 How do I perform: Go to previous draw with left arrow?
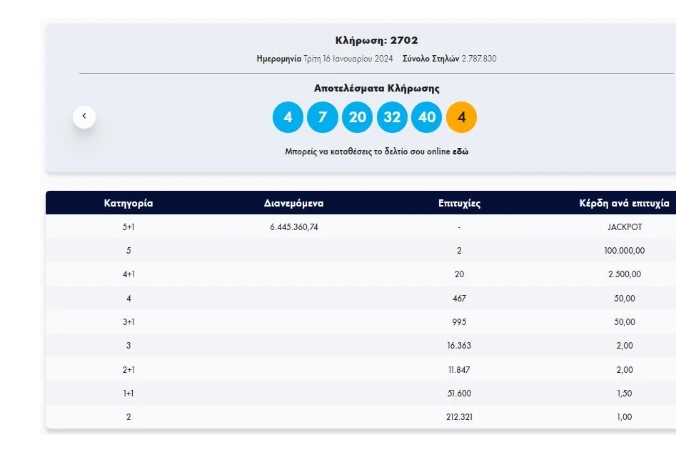84,117
